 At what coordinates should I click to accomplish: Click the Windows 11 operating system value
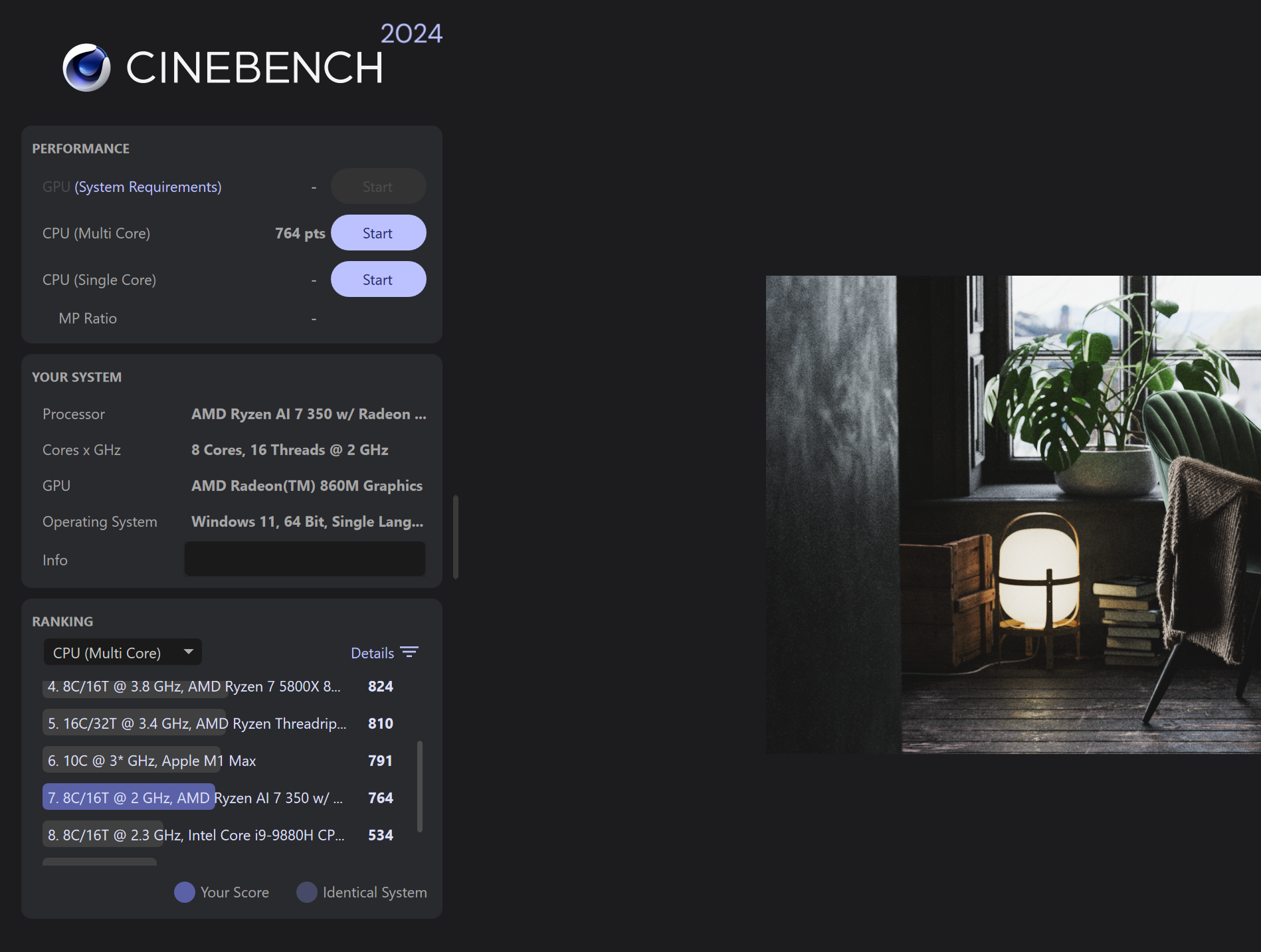[x=308, y=522]
